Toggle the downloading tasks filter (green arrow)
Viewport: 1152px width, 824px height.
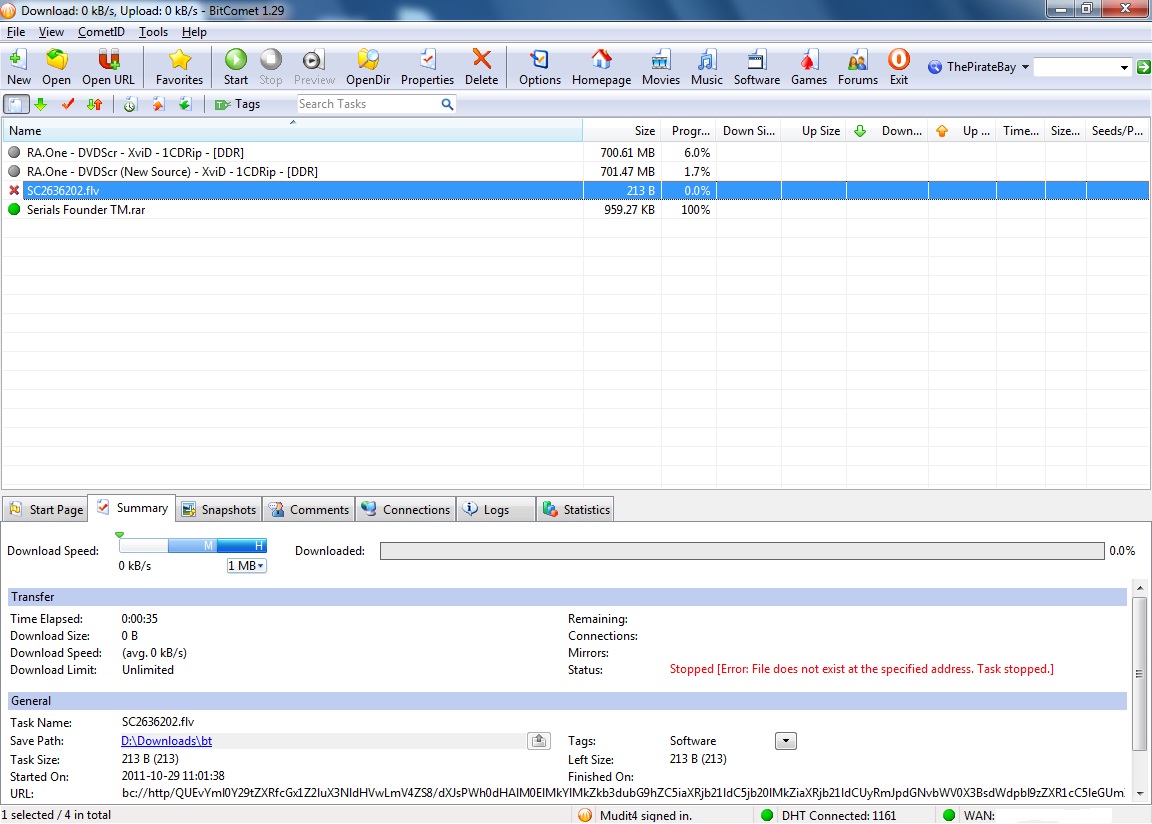tap(41, 104)
